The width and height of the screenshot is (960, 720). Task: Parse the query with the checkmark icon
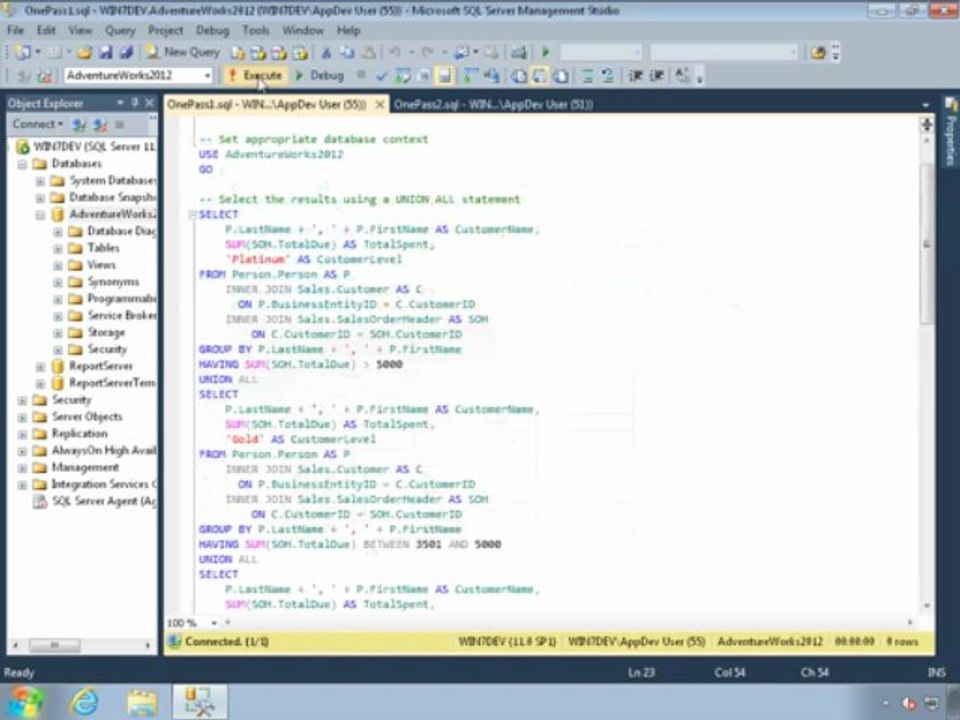[381, 76]
